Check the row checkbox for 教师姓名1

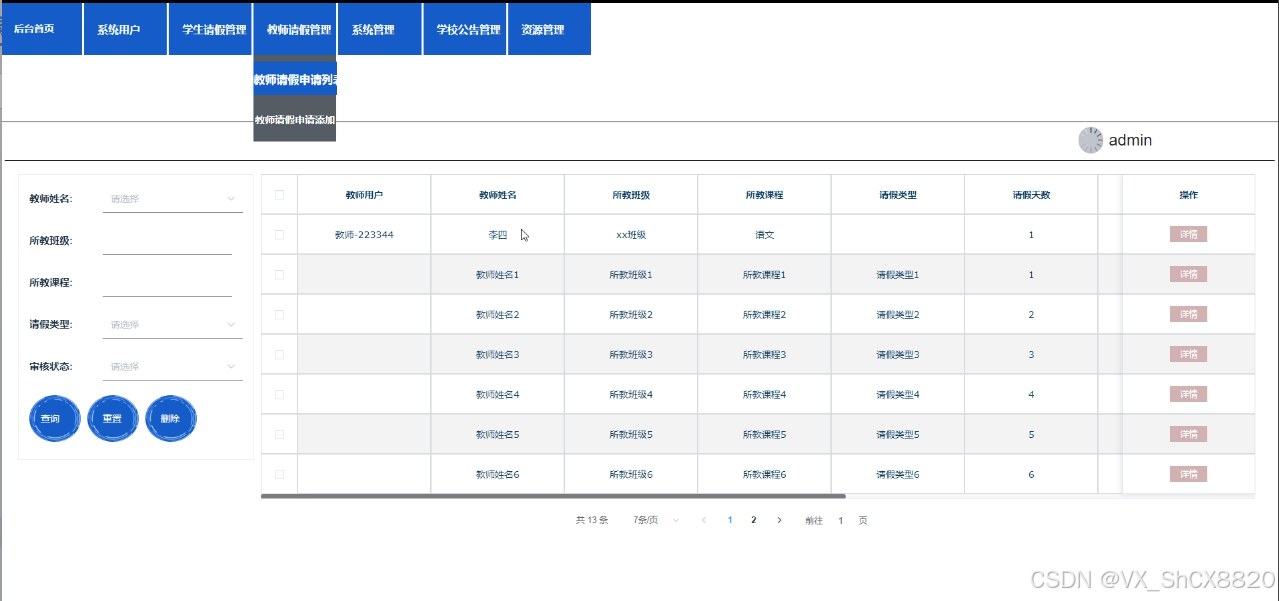(x=280, y=275)
